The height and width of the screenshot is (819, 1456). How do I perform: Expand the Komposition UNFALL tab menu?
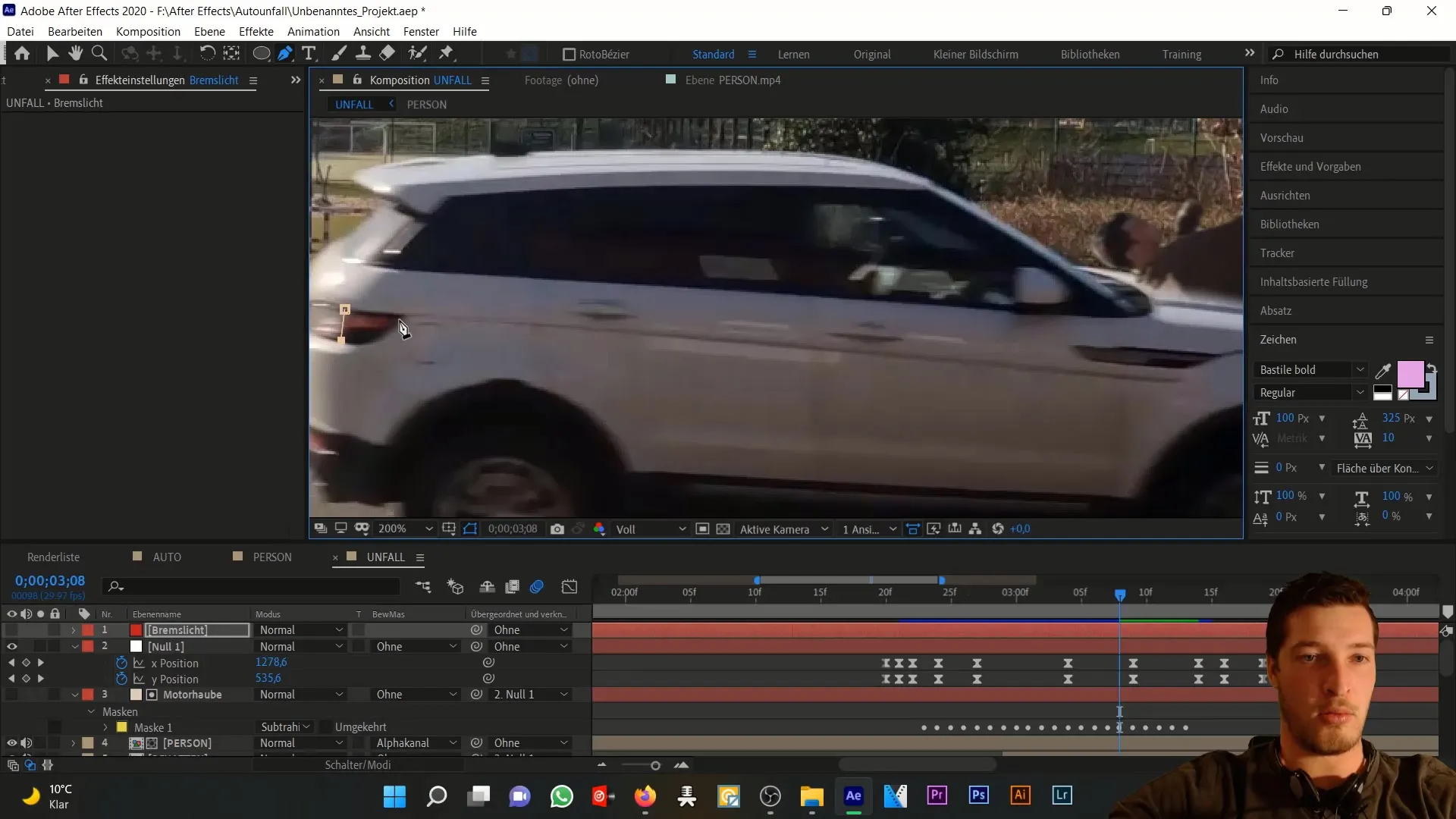tap(488, 80)
